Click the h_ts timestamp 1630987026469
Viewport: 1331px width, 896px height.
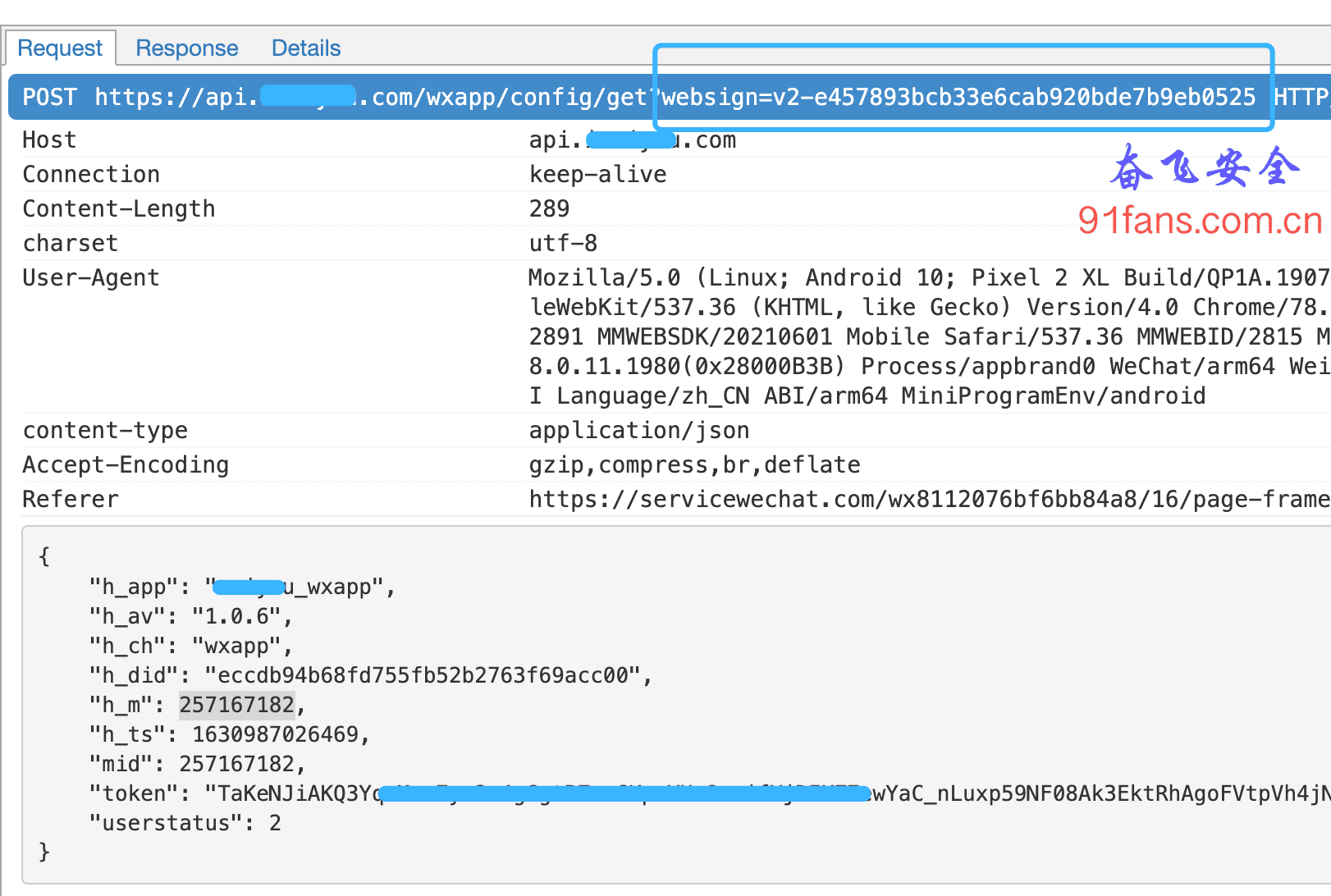click(x=275, y=735)
